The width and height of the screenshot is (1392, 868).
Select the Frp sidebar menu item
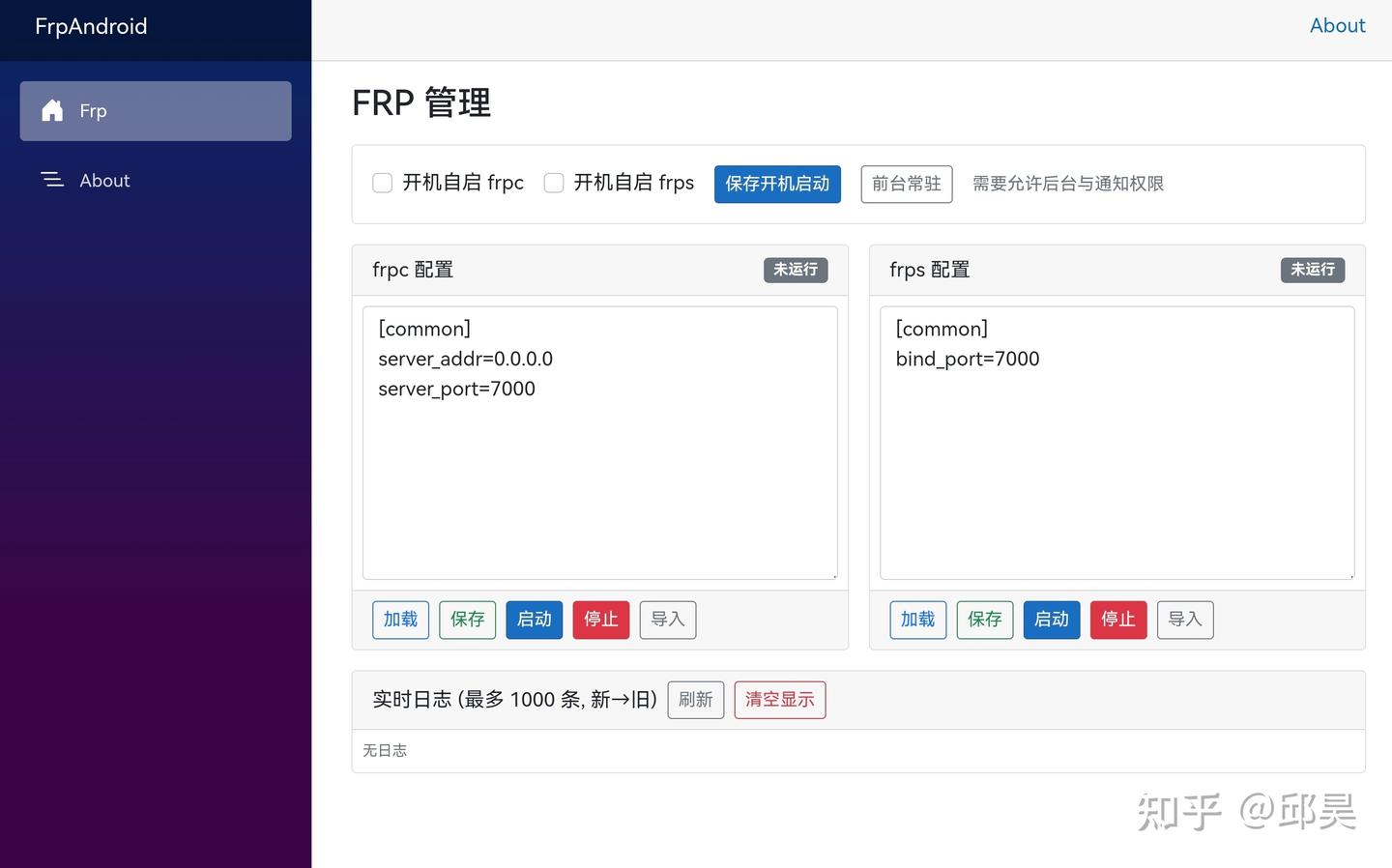(x=156, y=111)
